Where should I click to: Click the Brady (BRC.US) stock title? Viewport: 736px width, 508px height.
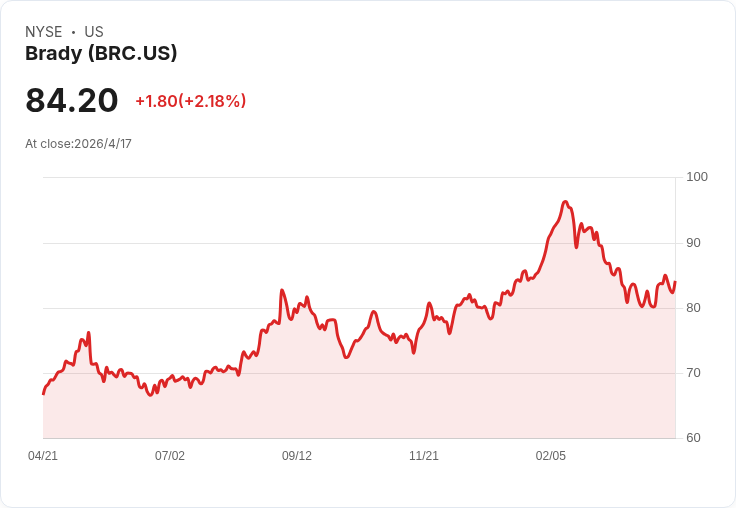[x=101, y=54]
